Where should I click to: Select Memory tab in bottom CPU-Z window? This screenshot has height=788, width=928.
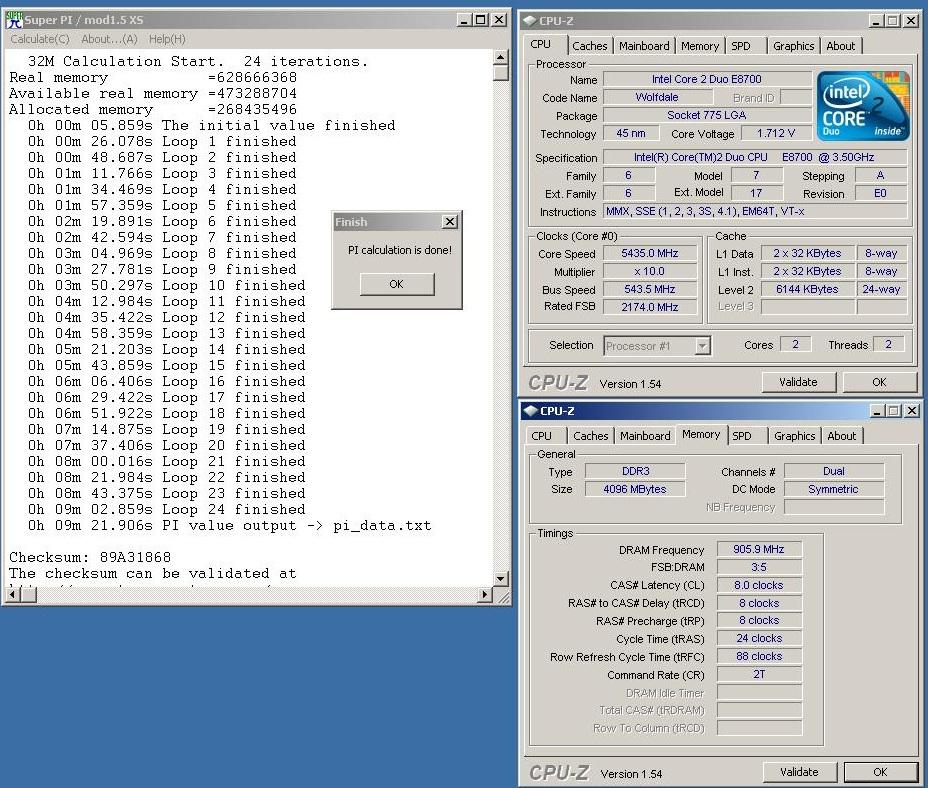(701, 435)
